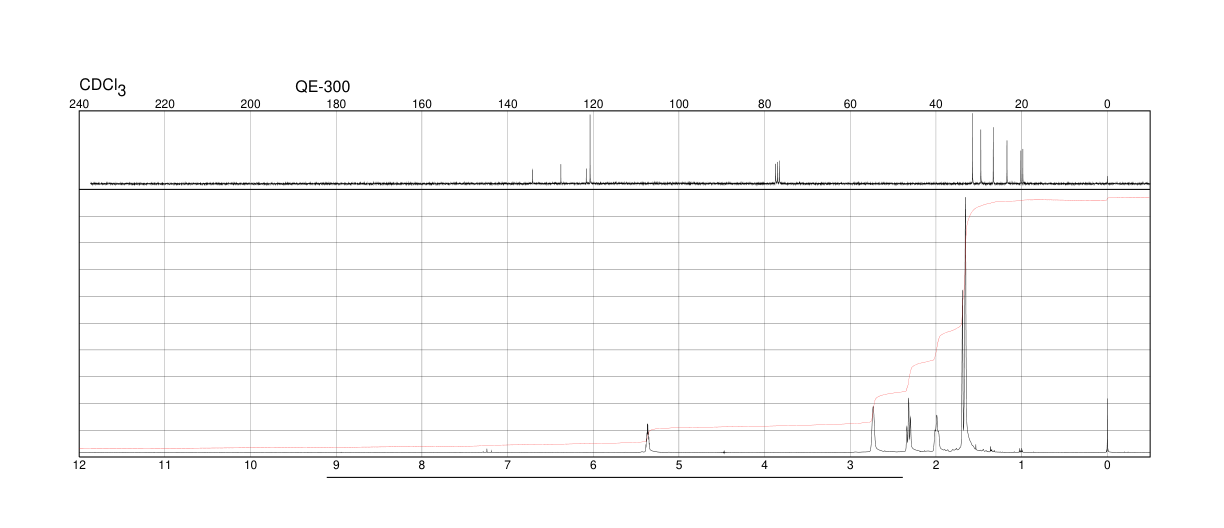1224x528 pixels.
Task: Select the 100 tick label on carbon axis
Action: pyautogui.click(x=679, y=104)
